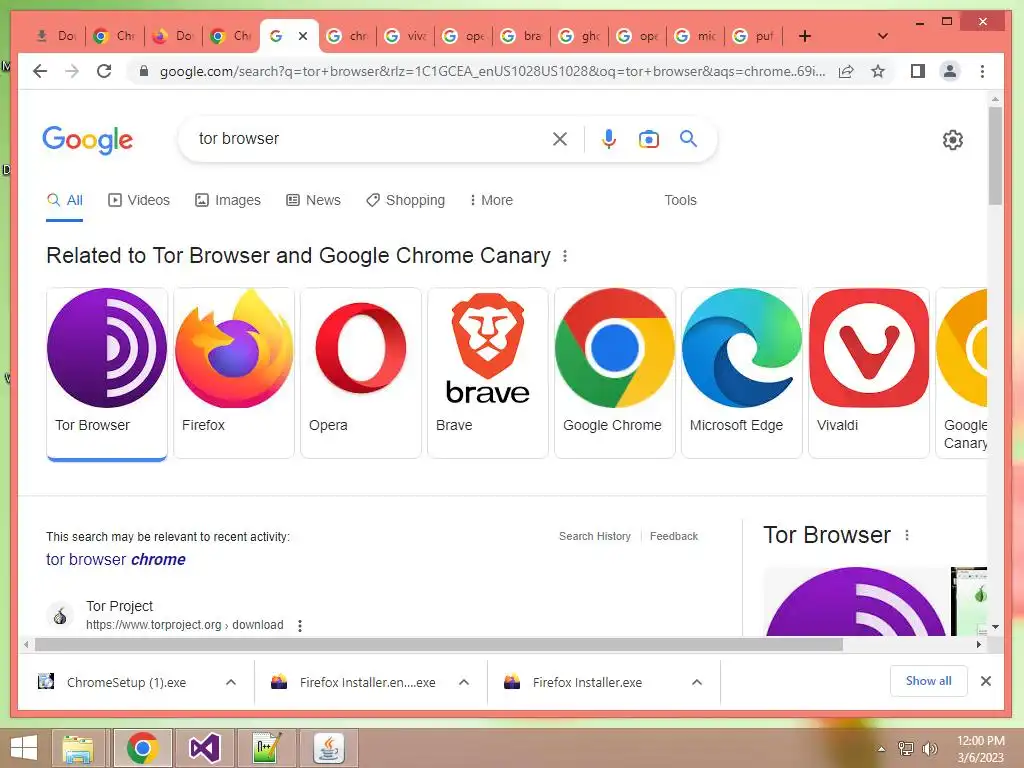Focus the Chrome address bar URL
This screenshot has width=1024, height=768.
coord(492,71)
